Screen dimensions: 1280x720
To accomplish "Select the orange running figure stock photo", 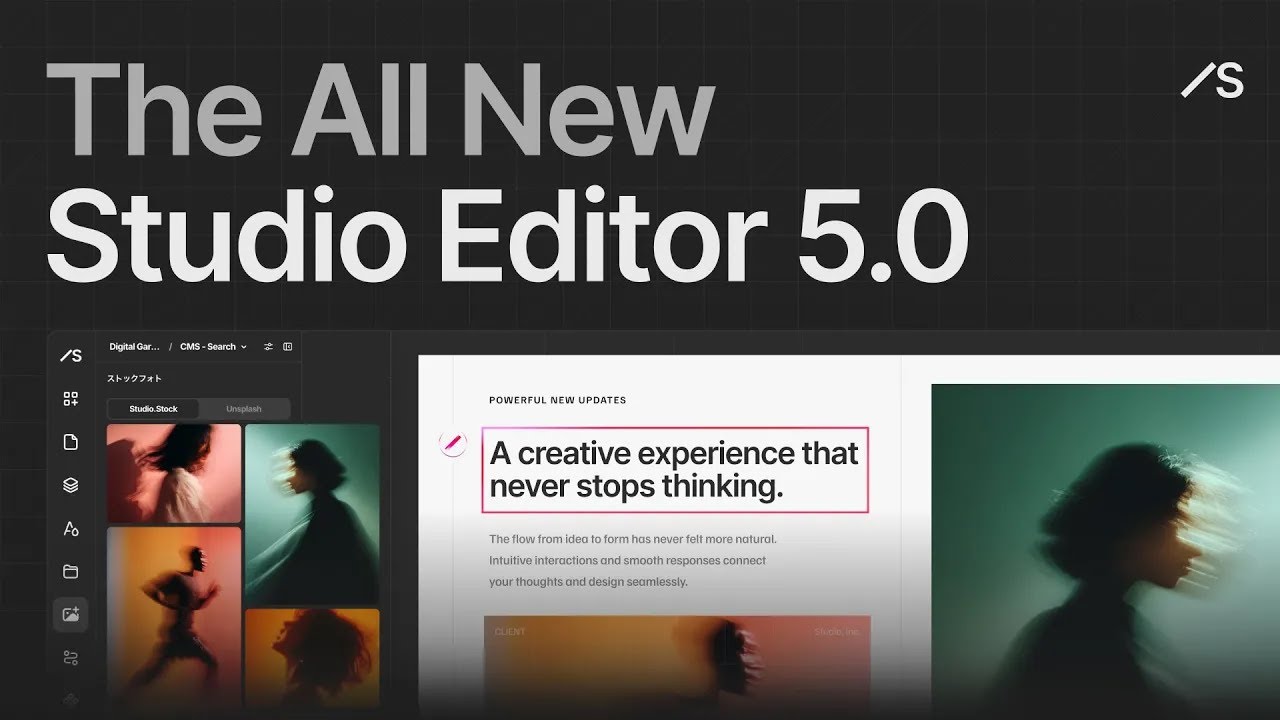I will click(174, 618).
